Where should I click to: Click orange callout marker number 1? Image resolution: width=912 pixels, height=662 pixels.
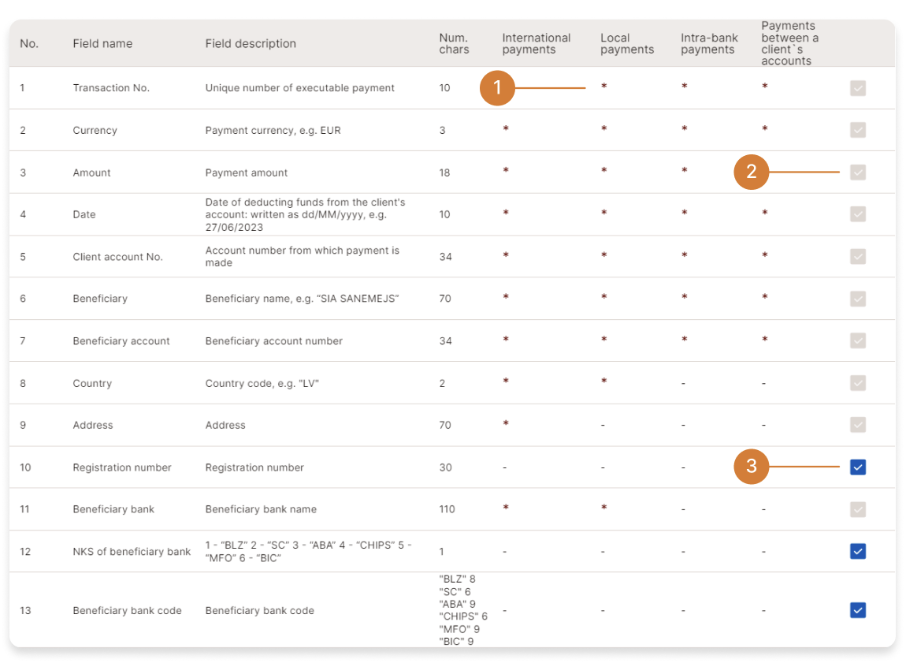(x=497, y=88)
